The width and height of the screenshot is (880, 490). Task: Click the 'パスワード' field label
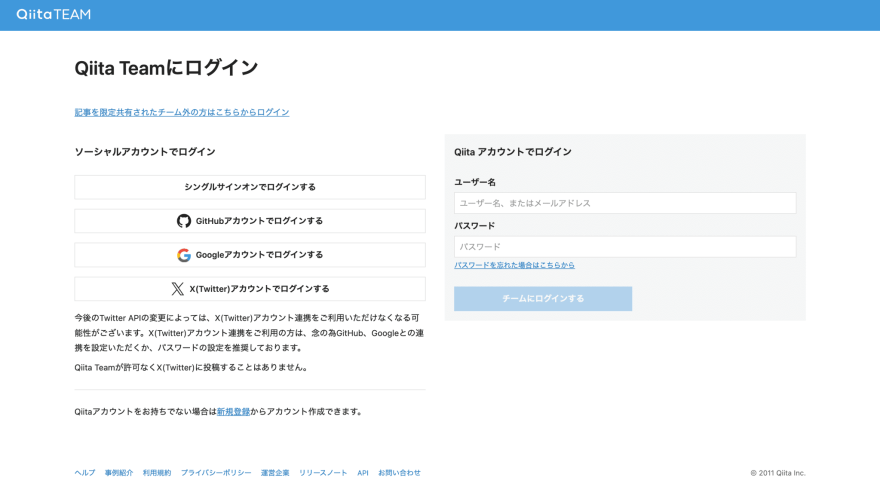tap(474, 226)
